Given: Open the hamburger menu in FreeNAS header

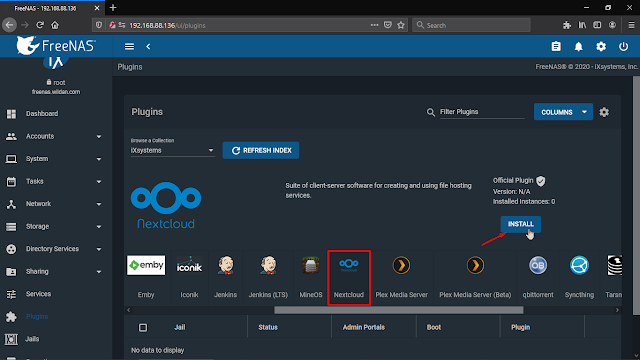Looking at the screenshot, I should [129, 47].
